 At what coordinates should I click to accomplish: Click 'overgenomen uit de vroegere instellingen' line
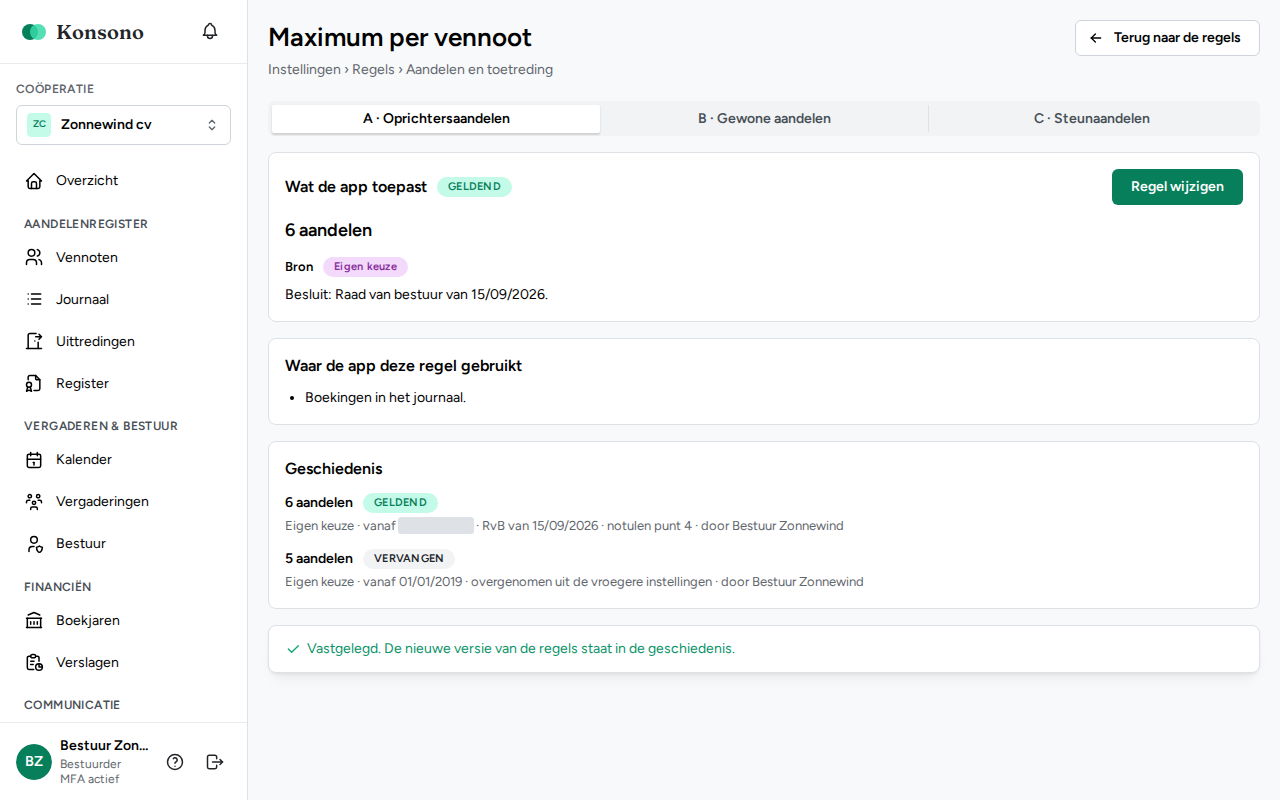point(592,582)
